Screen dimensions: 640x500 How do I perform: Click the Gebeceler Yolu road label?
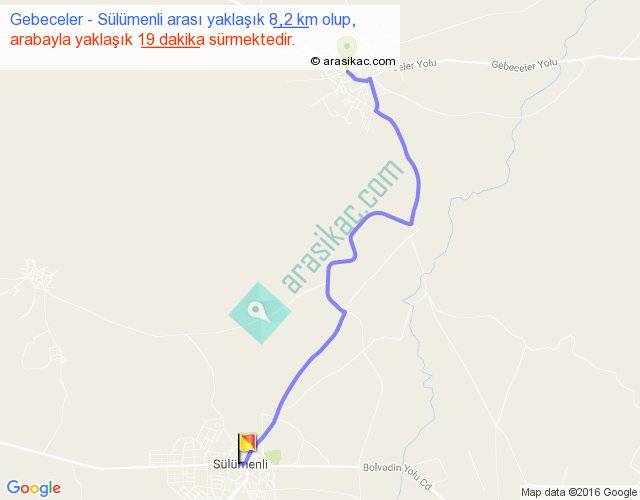tap(524, 64)
